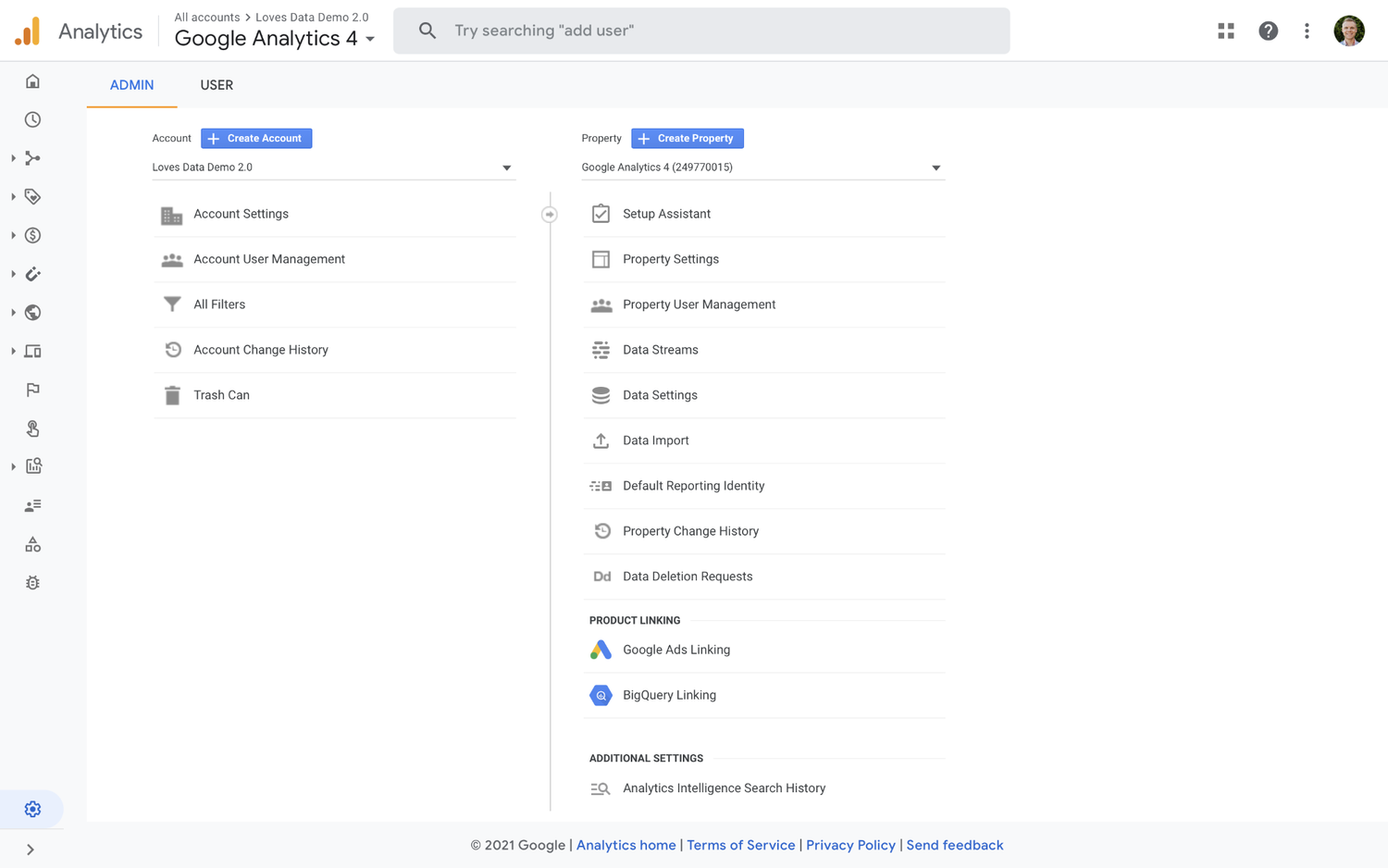Click the search field
This screenshot has height=868, width=1388.
pos(701,31)
